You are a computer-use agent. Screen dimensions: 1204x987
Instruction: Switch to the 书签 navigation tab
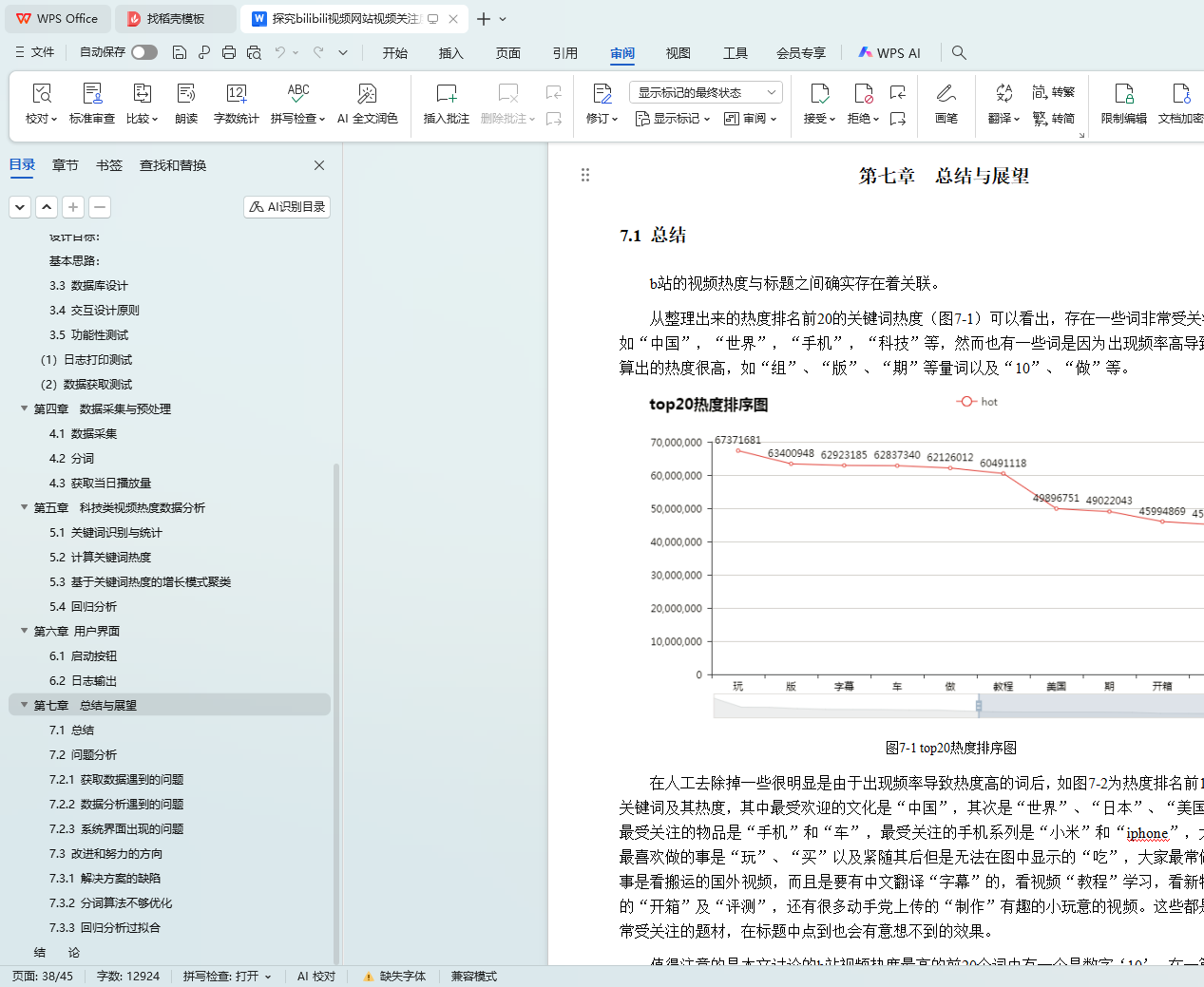click(x=109, y=165)
